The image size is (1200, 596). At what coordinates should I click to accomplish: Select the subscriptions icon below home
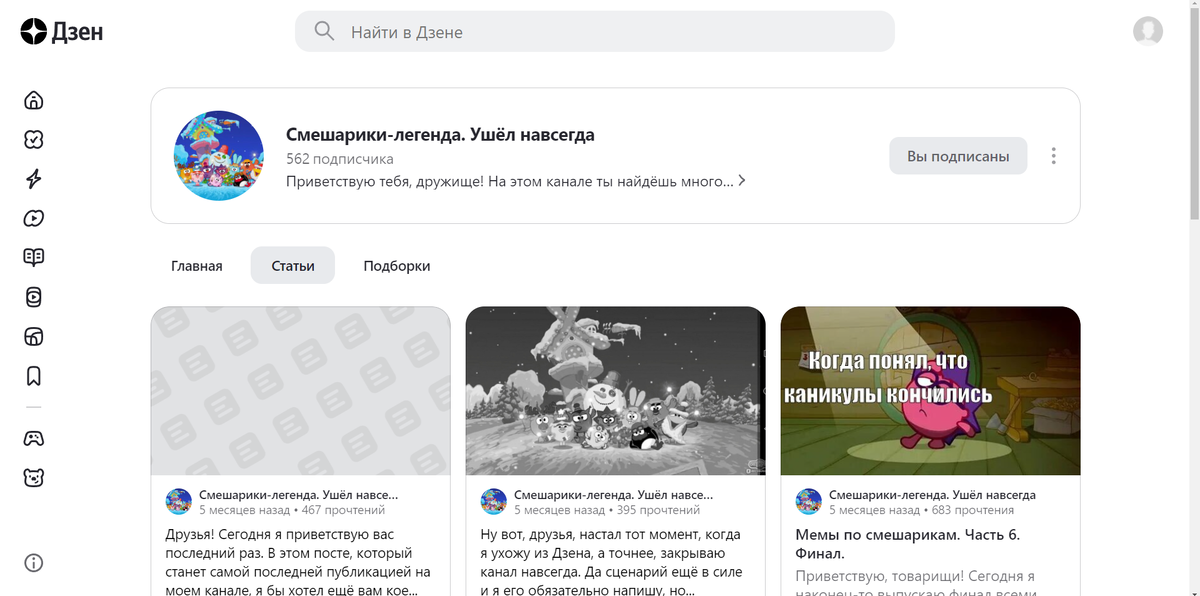pyautogui.click(x=33, y=139)
